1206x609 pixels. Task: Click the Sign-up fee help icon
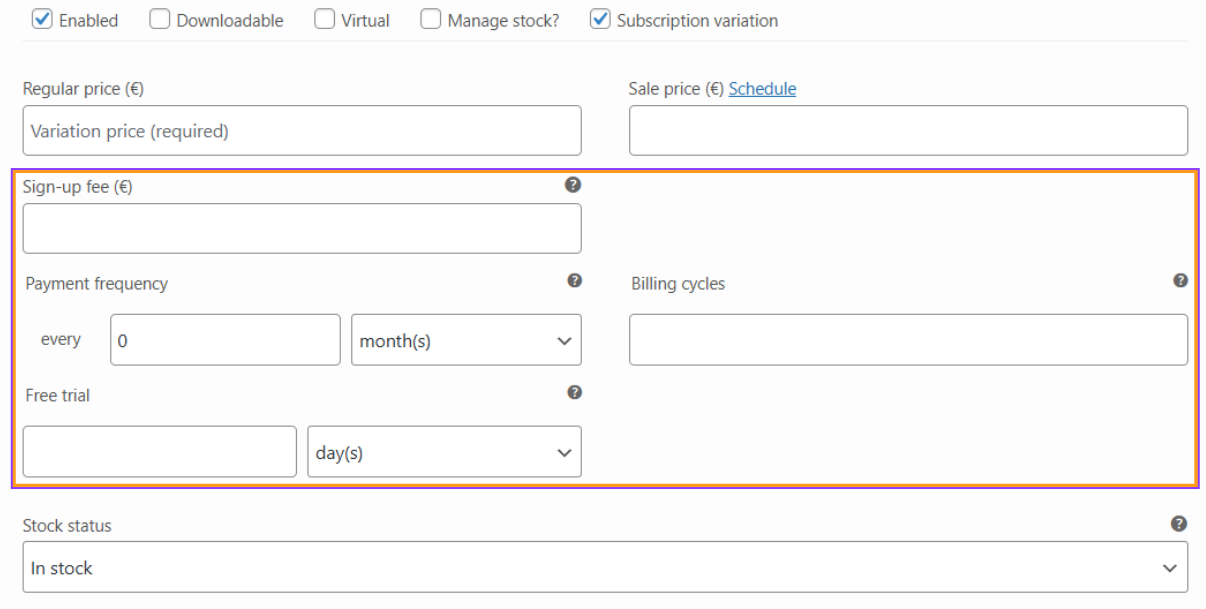click(x=573, y=185)
